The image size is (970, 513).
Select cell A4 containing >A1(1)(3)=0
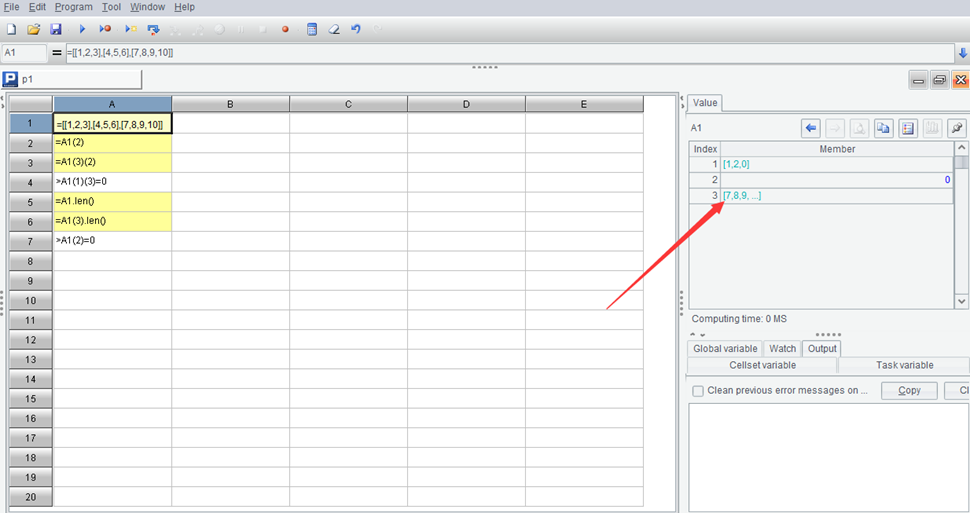[x=112, y=182]
